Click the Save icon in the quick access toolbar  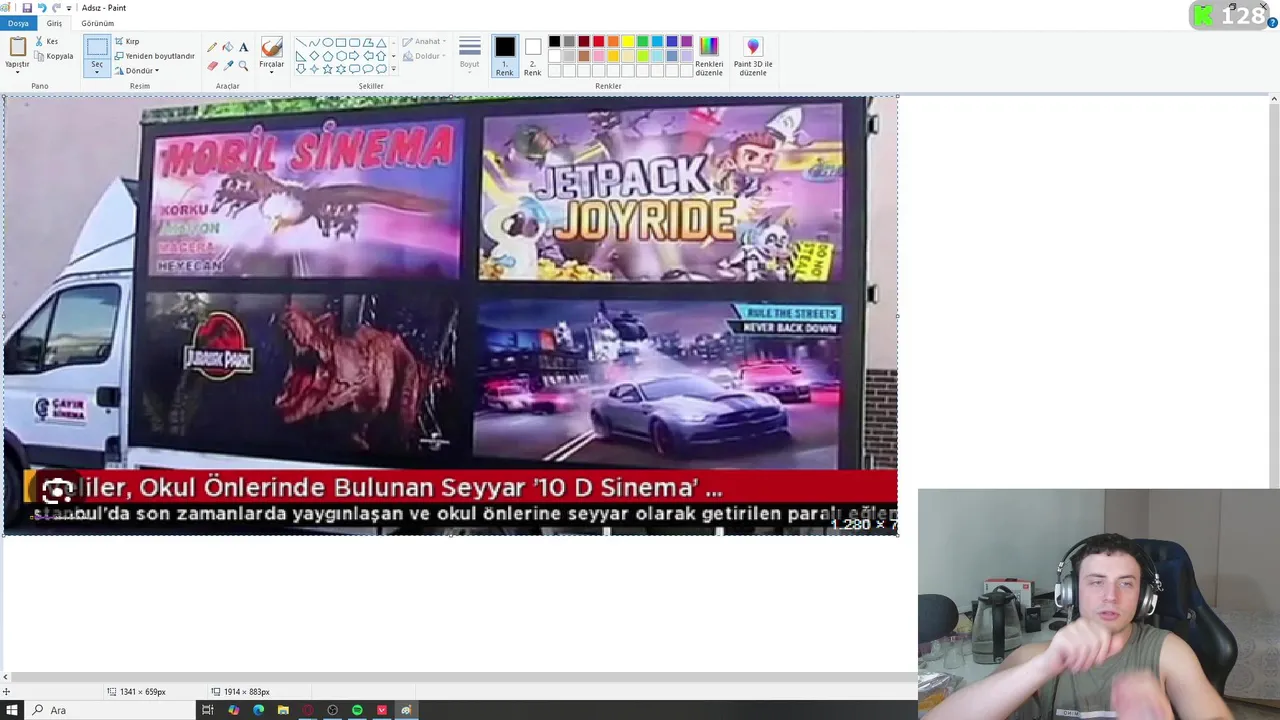click(27, 8)
